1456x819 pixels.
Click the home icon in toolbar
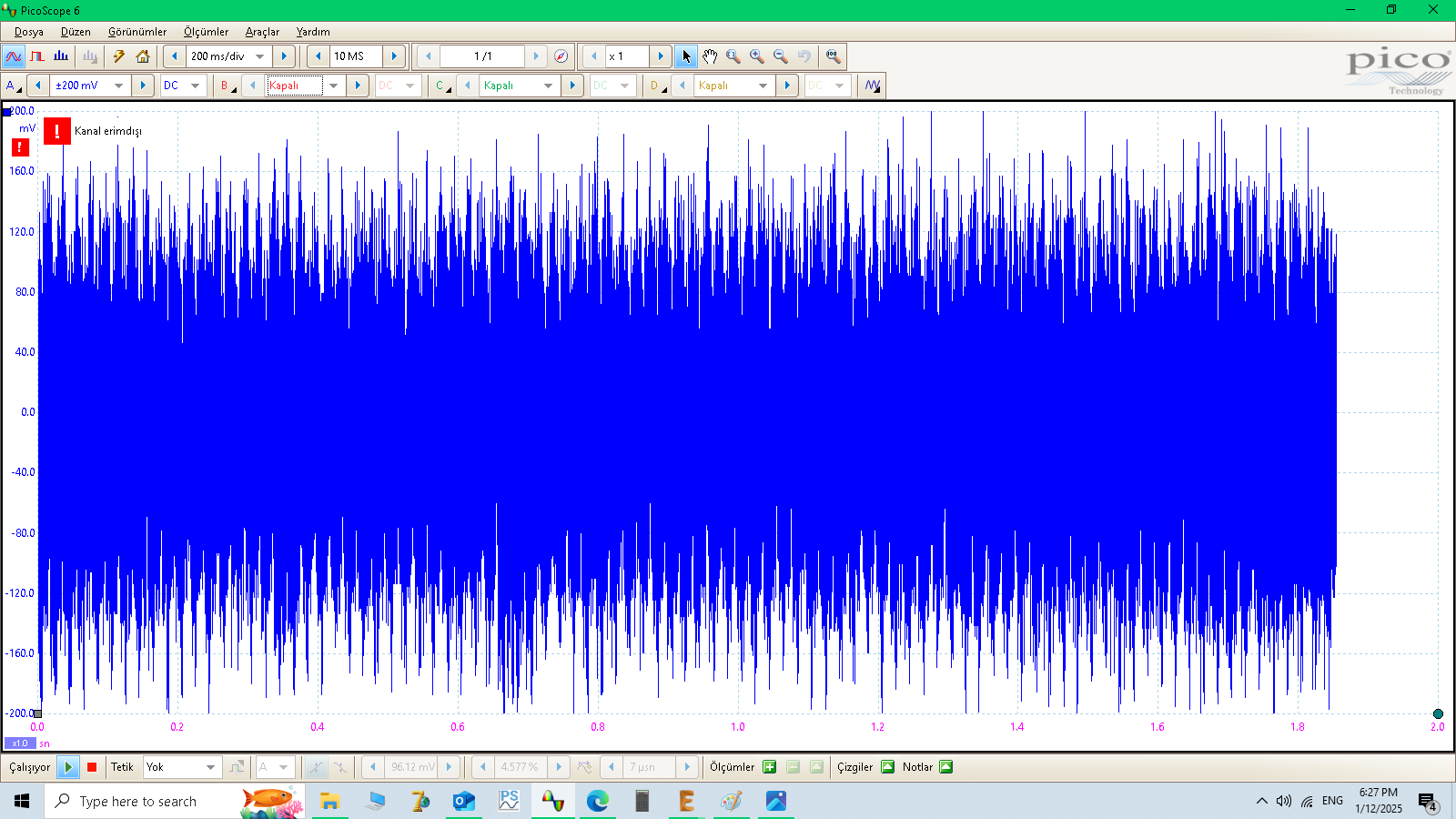point(143,56)
